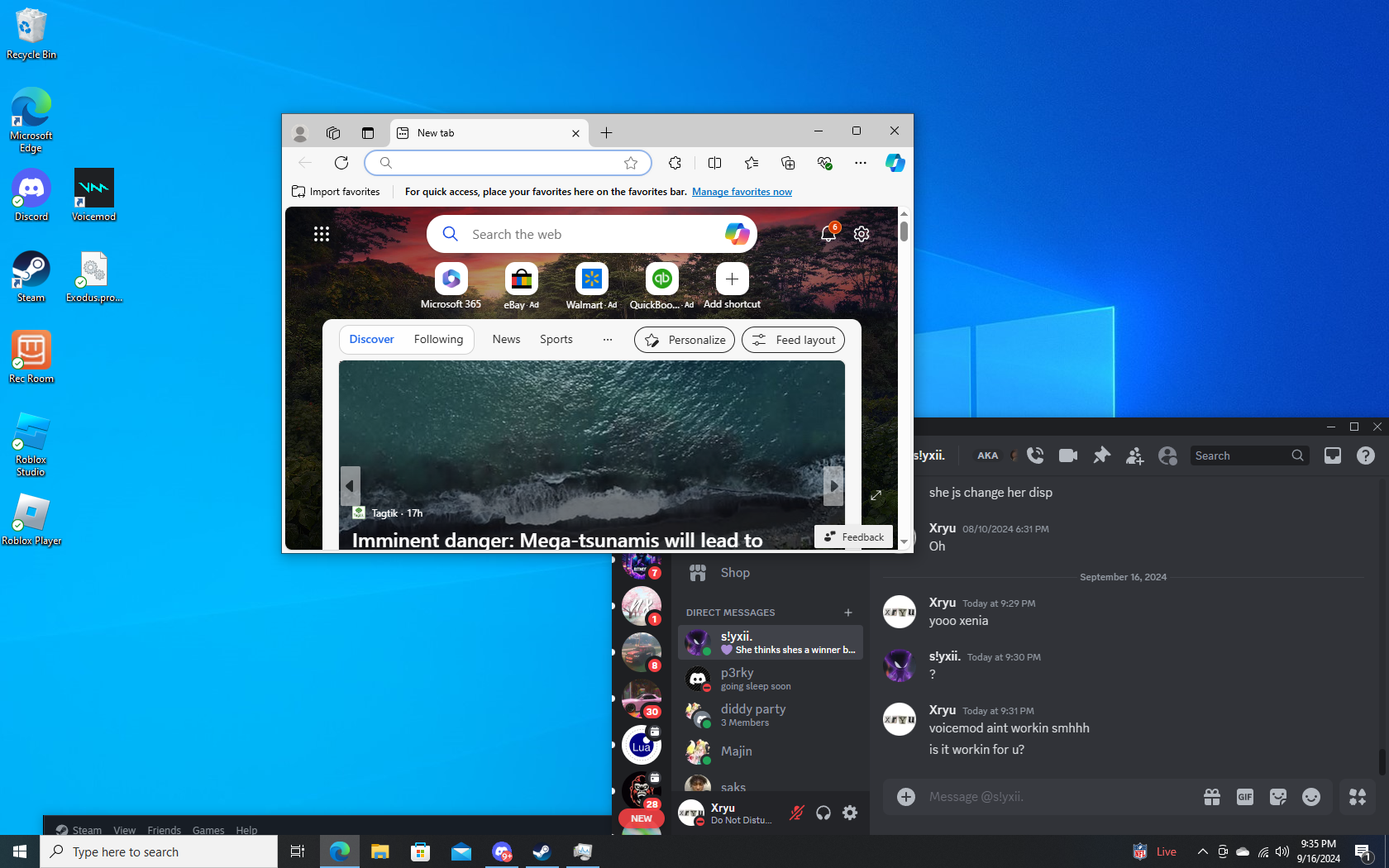This screenshot has width=1389, height=868.
Task: Start a video call in Discord
Action: pyautogui.click(x=1068, y=455)
